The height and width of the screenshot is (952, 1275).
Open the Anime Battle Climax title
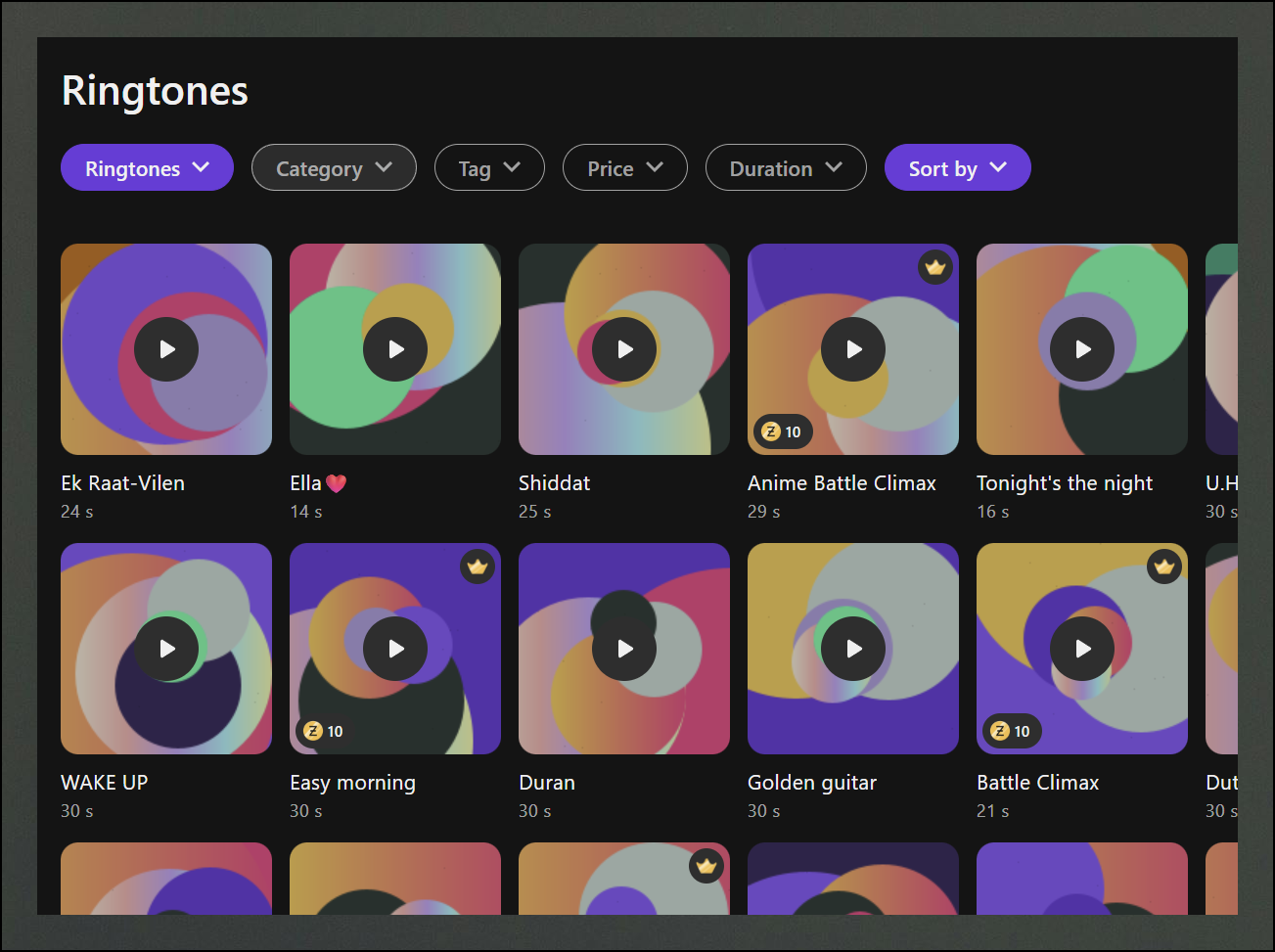point(842,483)
